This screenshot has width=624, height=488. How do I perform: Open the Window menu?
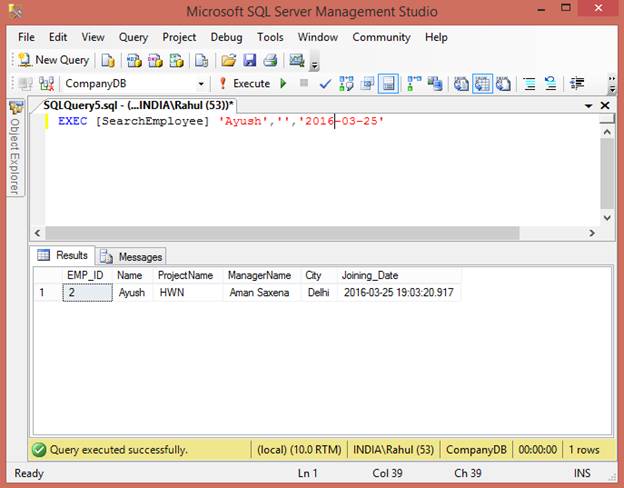click(318, 37)
